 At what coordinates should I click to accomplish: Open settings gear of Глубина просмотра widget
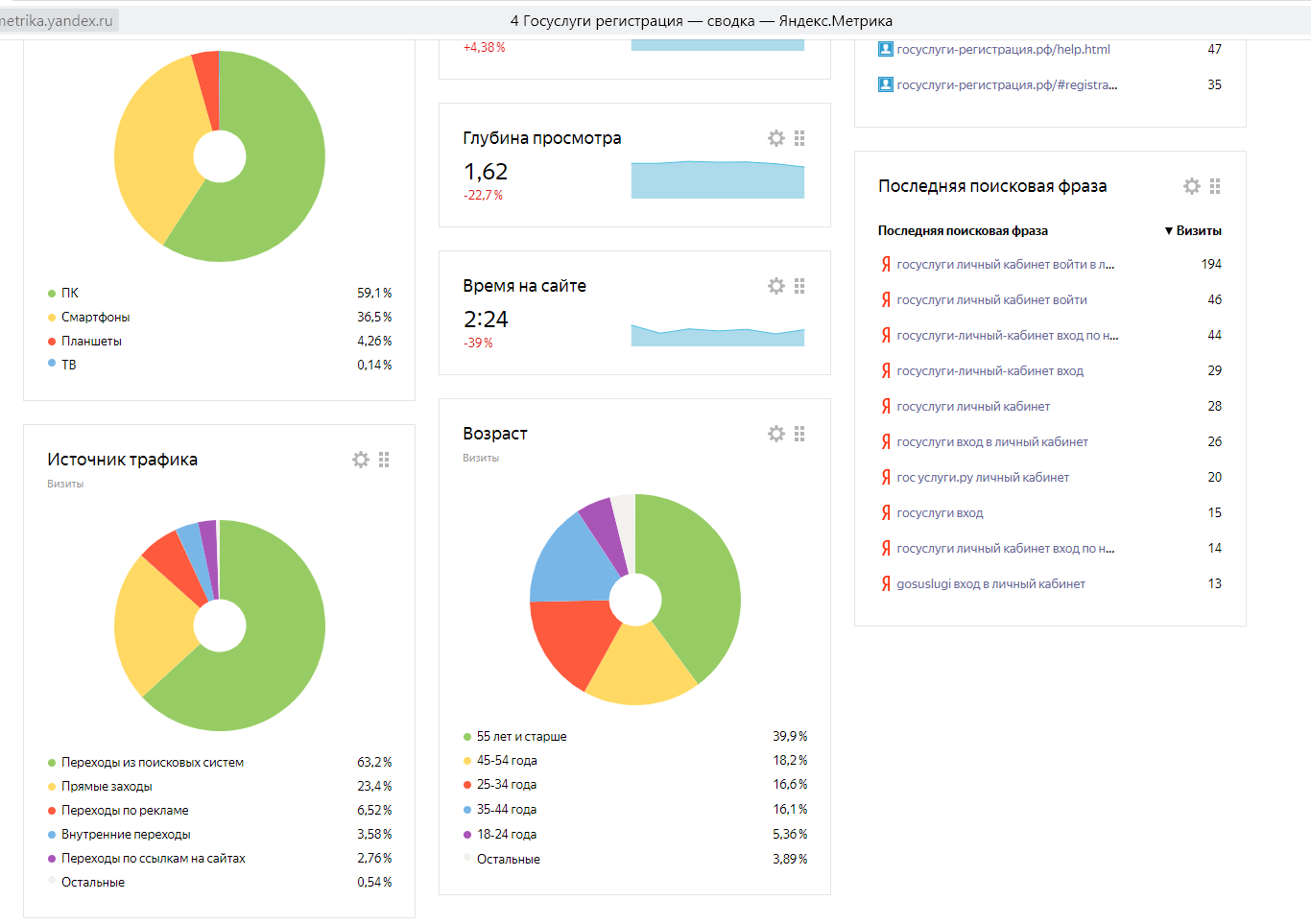click(775, 138)
